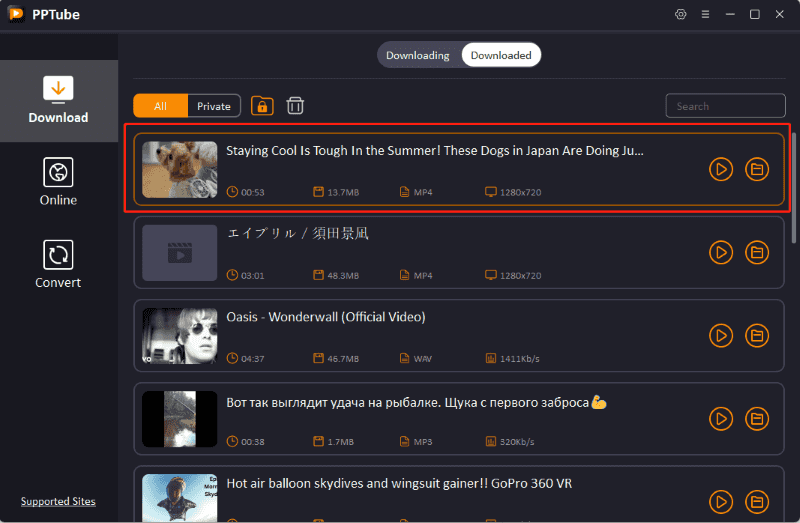Play the Staying Cool dogs video
Image resolution: width=800 pixels, height=523 pixels.
pyautogui.click(x=721, y=169)
